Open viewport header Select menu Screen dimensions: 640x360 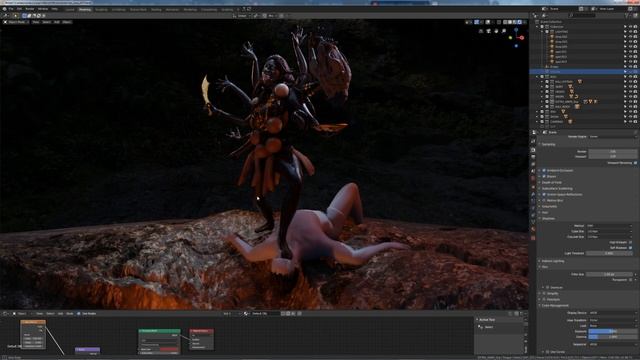(47, 22)
